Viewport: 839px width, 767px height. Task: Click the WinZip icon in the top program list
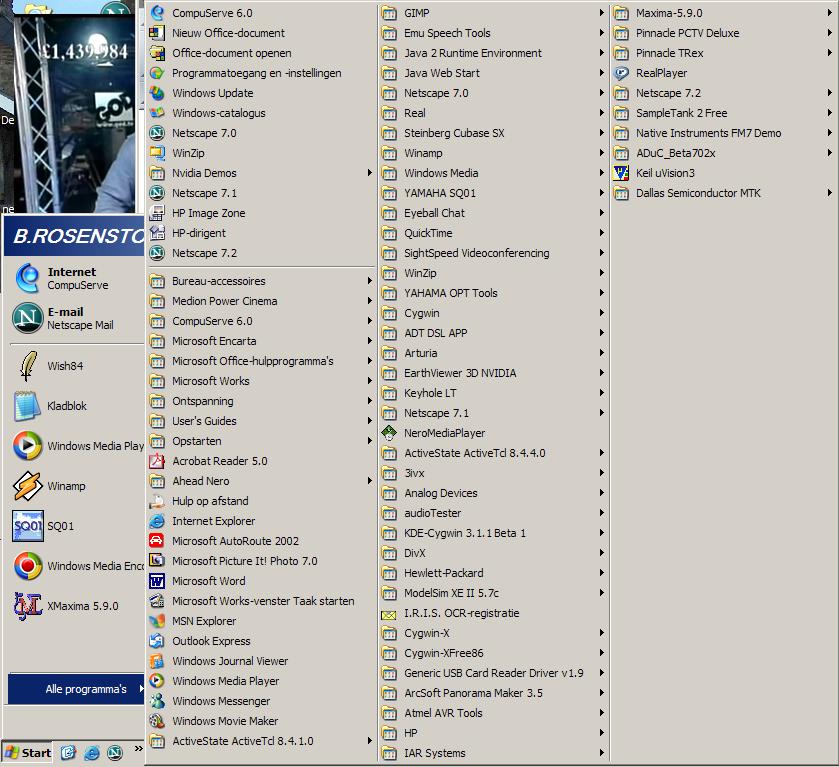157,153
